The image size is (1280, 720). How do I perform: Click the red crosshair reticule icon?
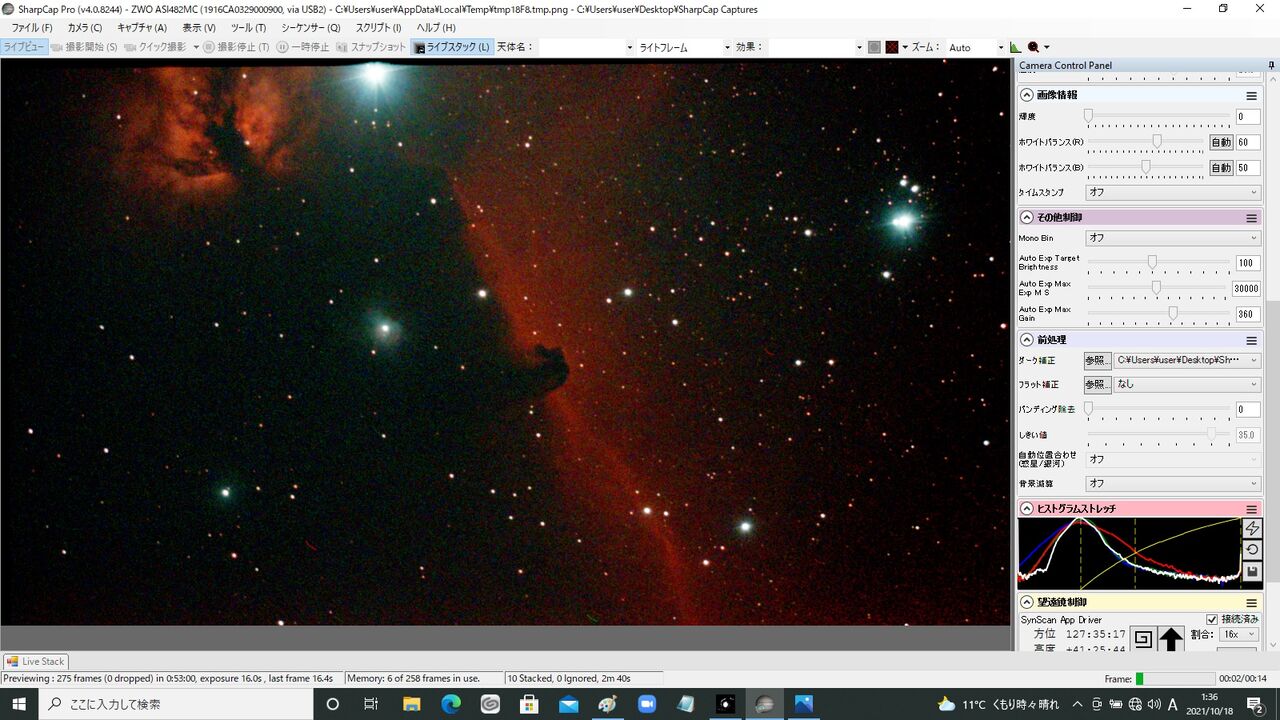(892, 47)
